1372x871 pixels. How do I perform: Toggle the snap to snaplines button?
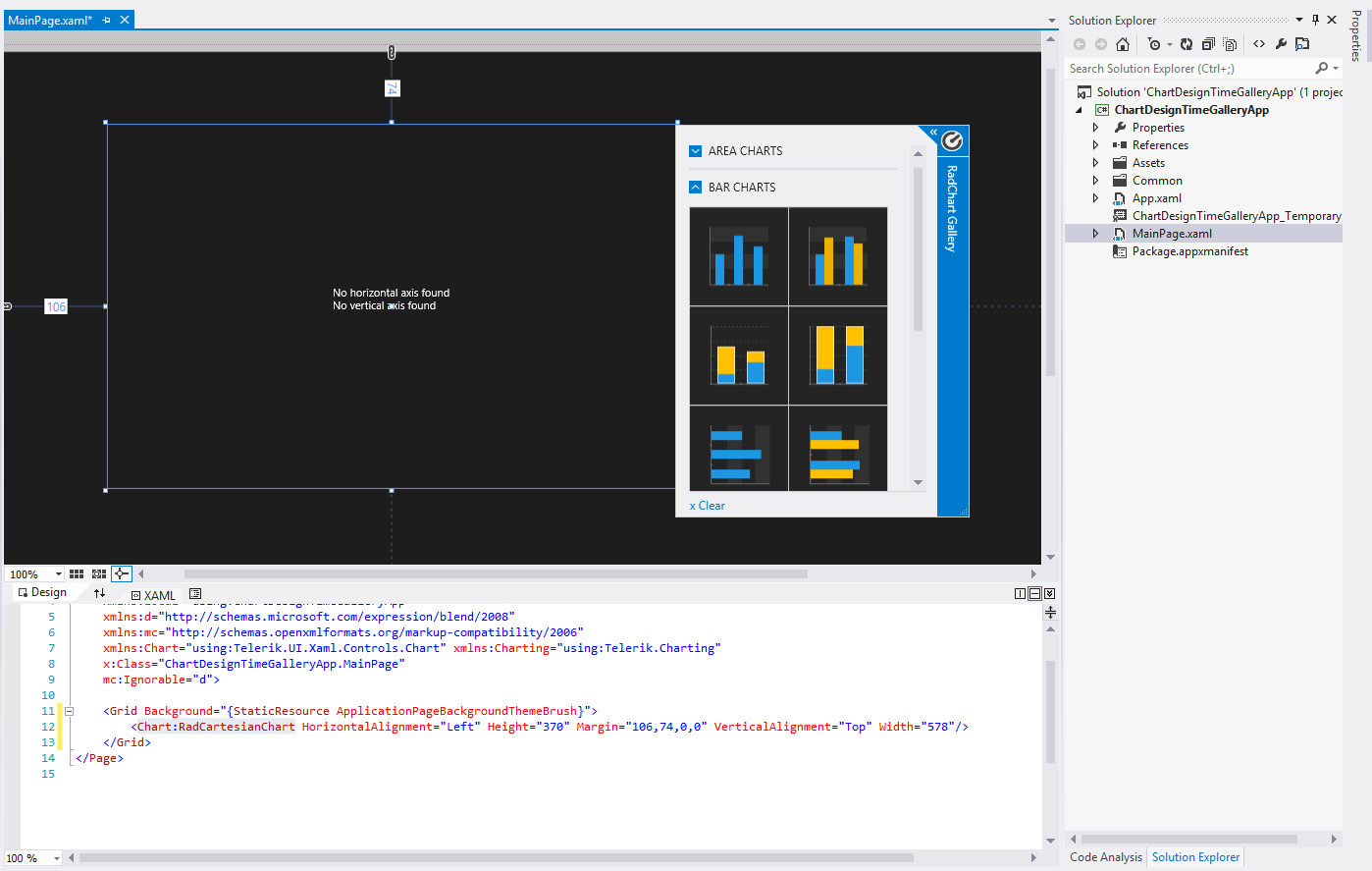(x=122, y=573)
